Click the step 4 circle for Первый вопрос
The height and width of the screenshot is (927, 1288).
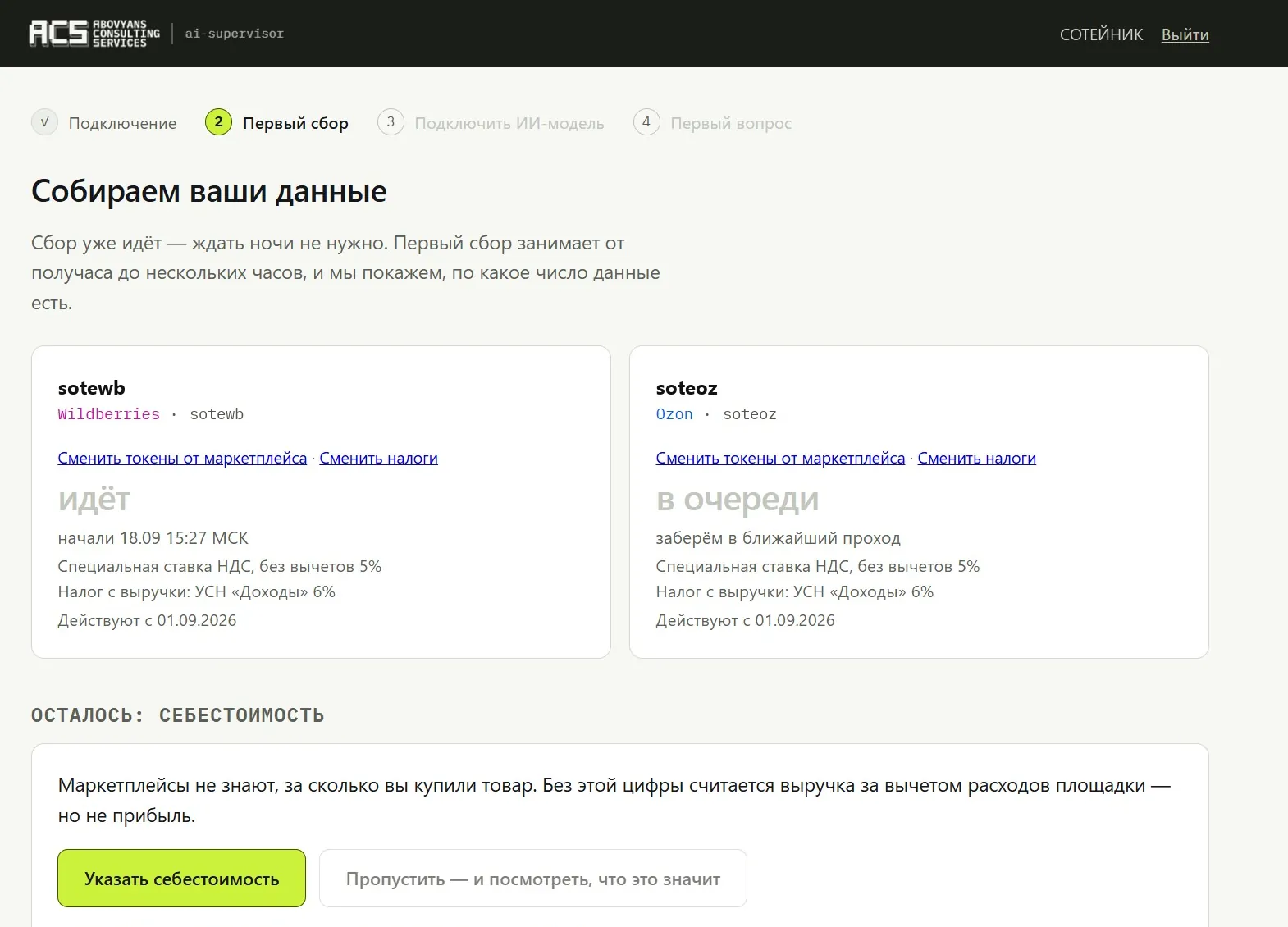click(x=646, y=122)
